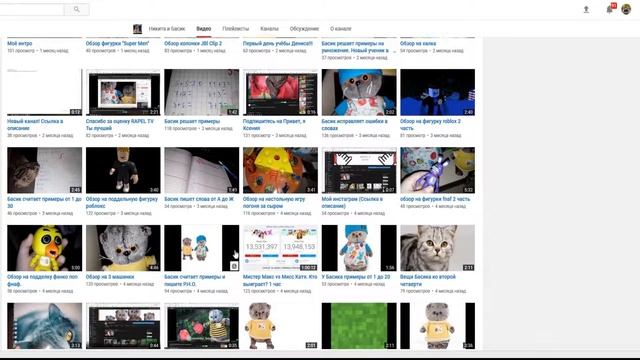Click thumbnail above 'Спасибо за оценку RAPEL TV'
Image resolution: width=640 pixels, height=360 pixels.
[123, 92]
